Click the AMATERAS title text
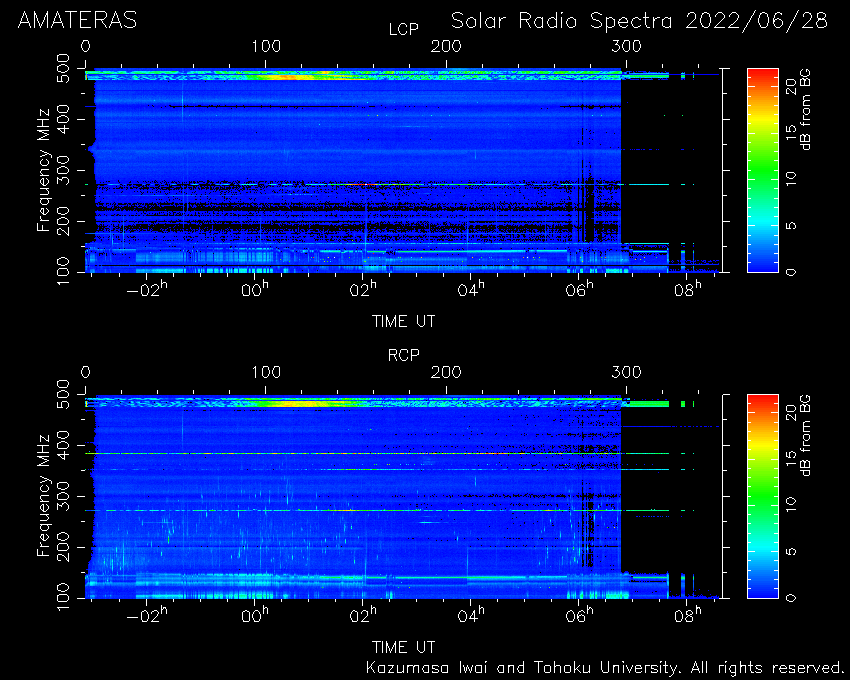The width and height of the screenshot is (850, 680). pos(78,21)
